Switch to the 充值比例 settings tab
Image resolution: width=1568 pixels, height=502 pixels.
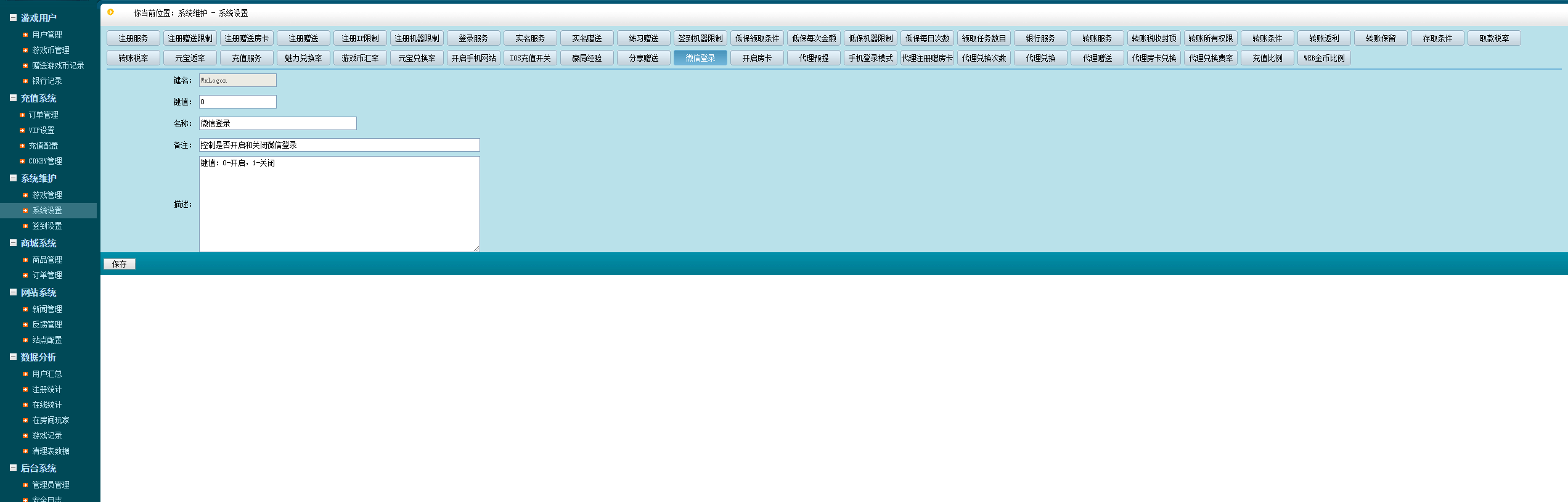pyautogui.click(x=1267, y=58)
